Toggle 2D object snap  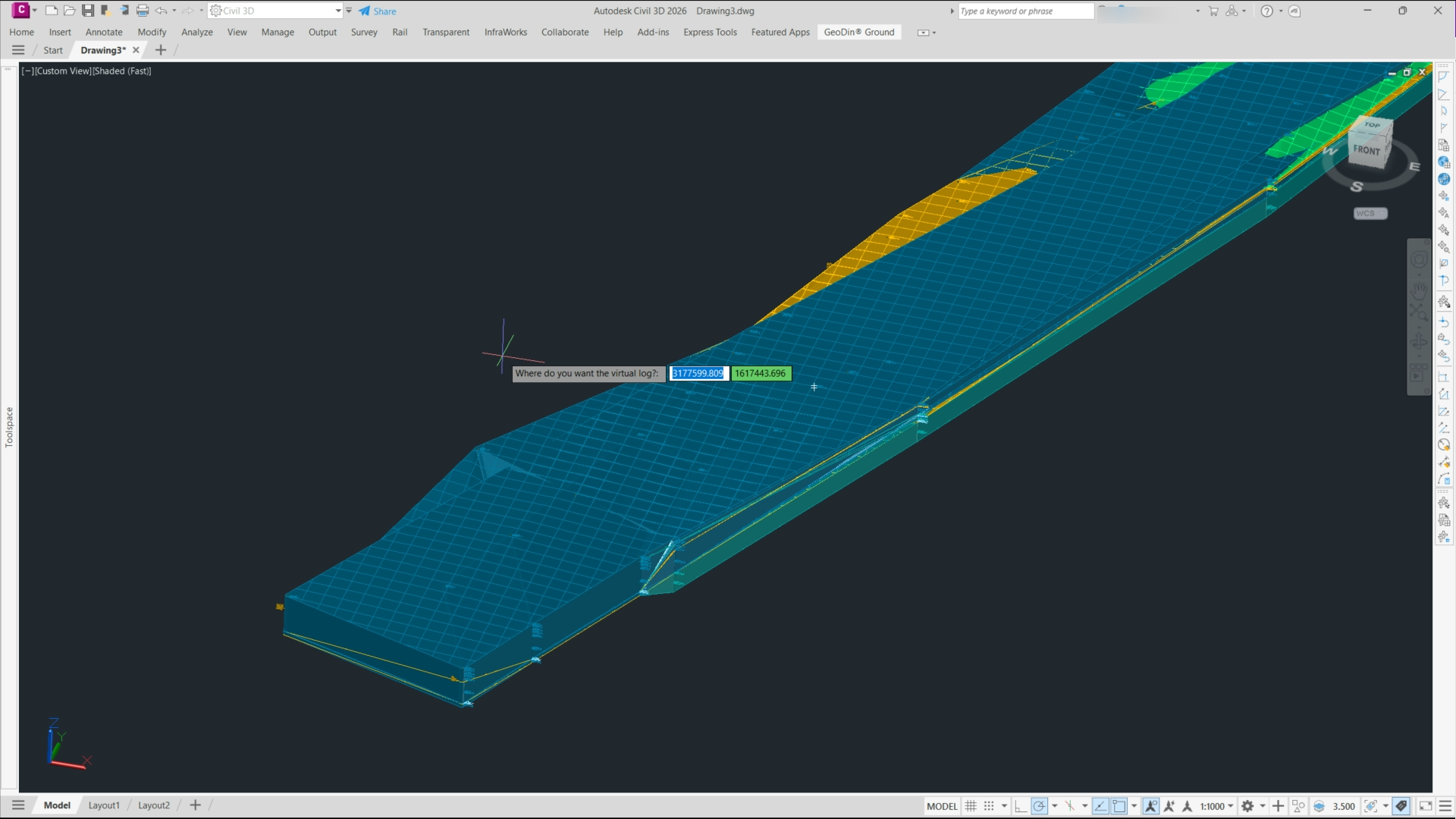(1119, 806)
